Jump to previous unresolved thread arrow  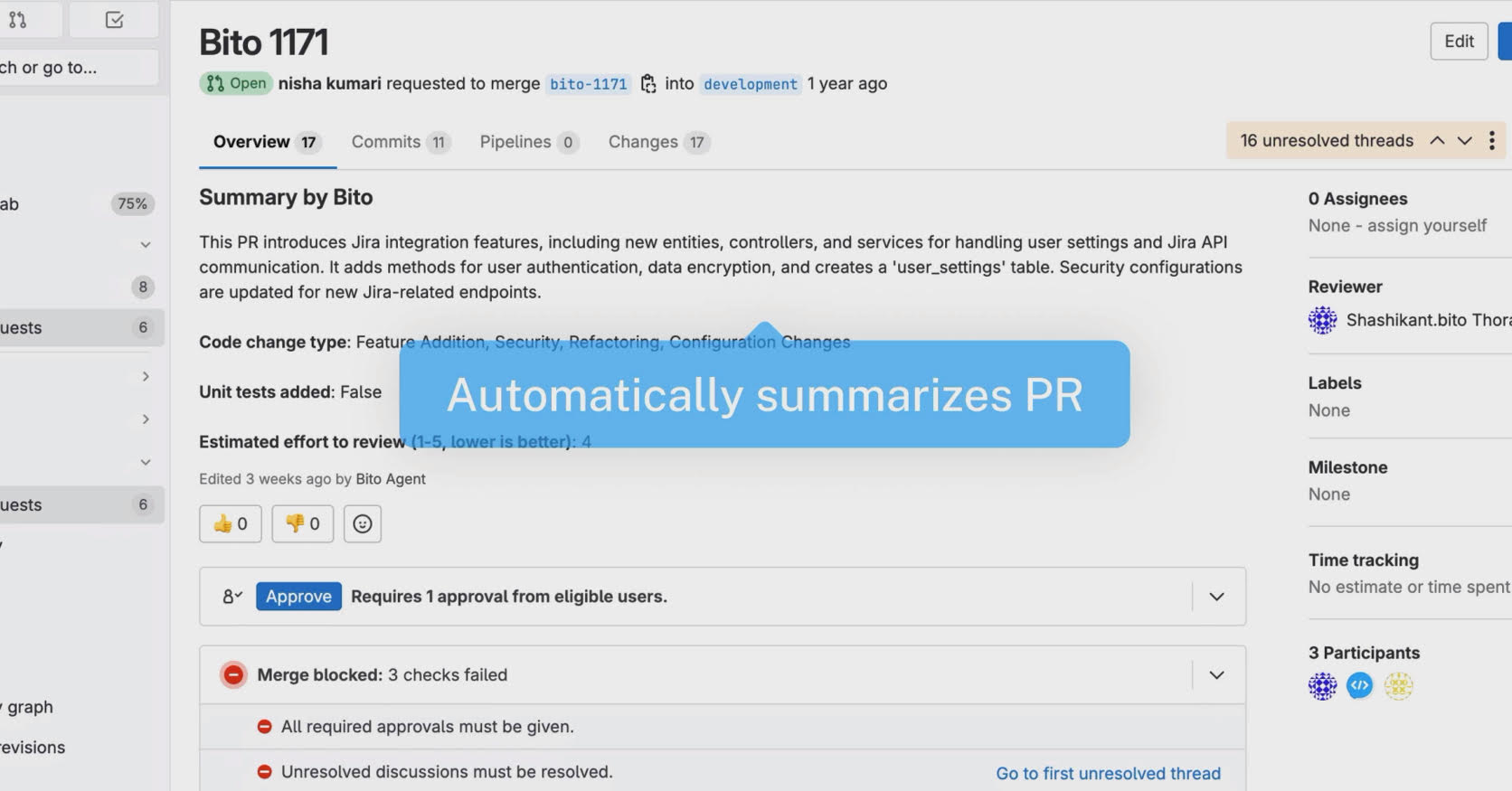1437,141
